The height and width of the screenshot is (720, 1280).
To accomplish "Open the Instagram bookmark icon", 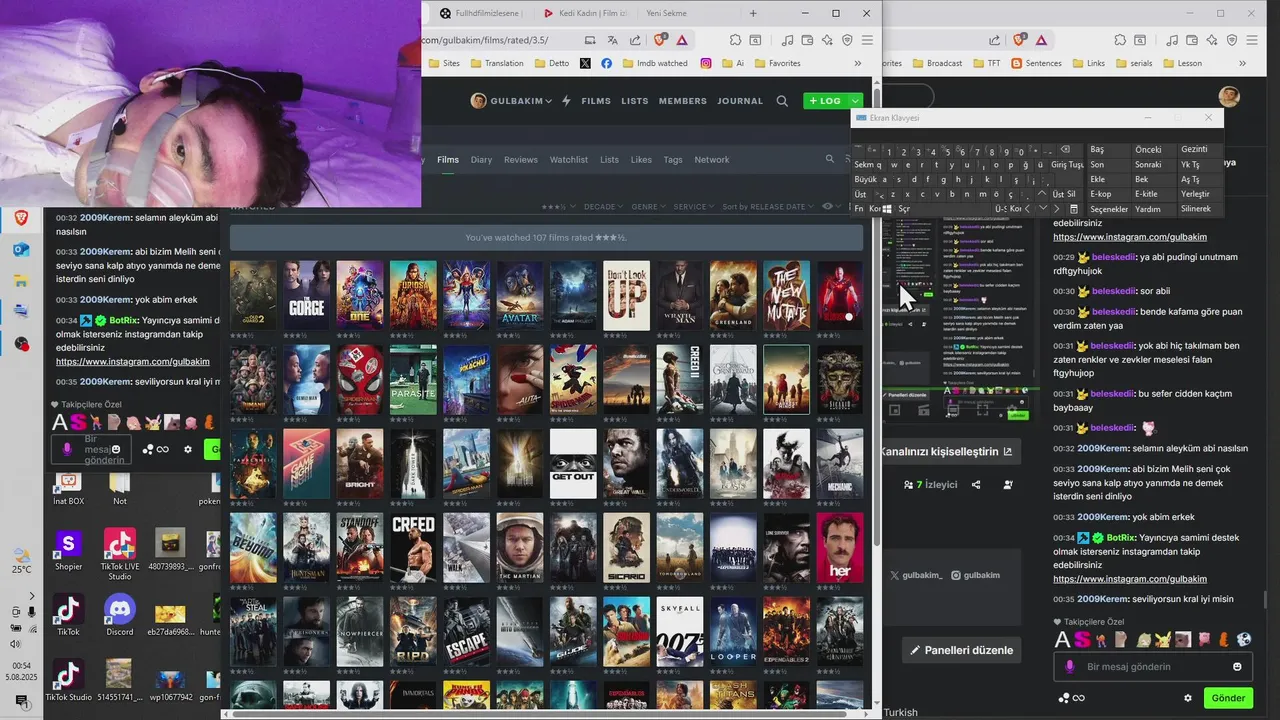I will pos(706,63).
